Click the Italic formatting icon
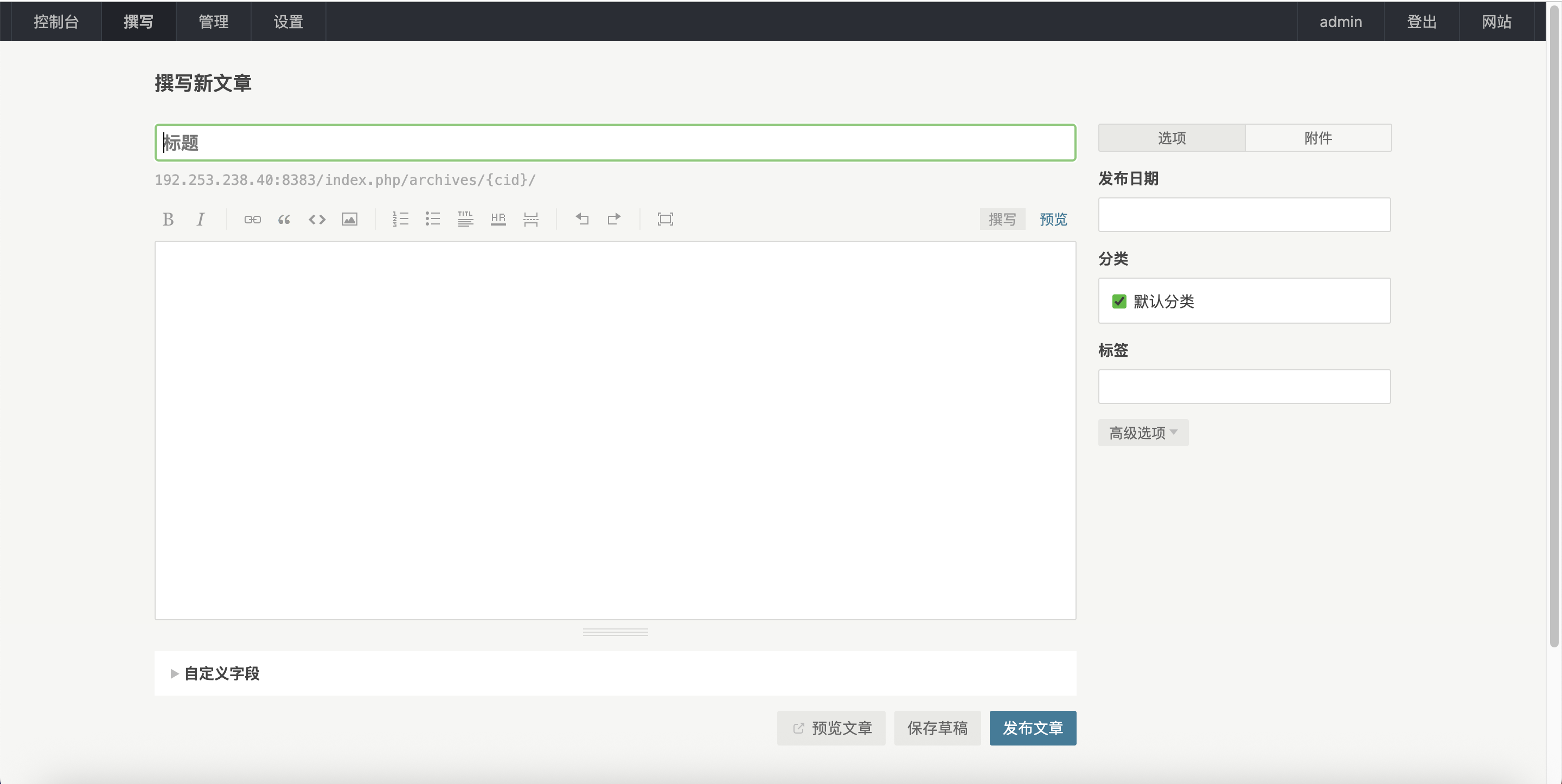1562x784 pixels. (x=200, y=219)
